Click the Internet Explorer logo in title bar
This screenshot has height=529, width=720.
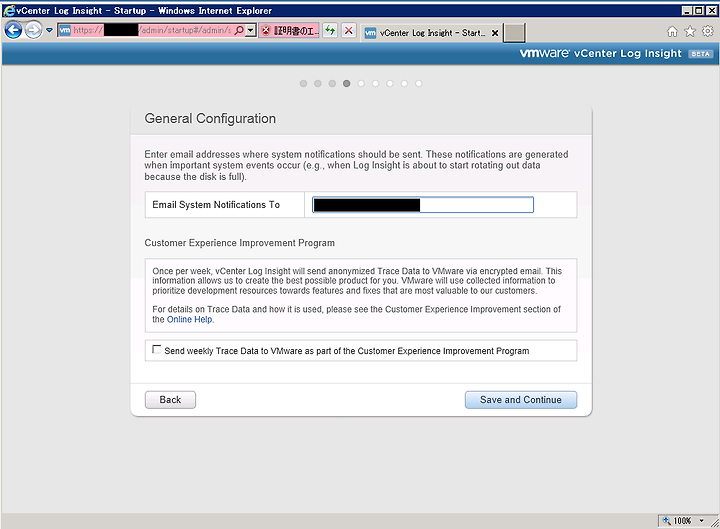(9, 10)
